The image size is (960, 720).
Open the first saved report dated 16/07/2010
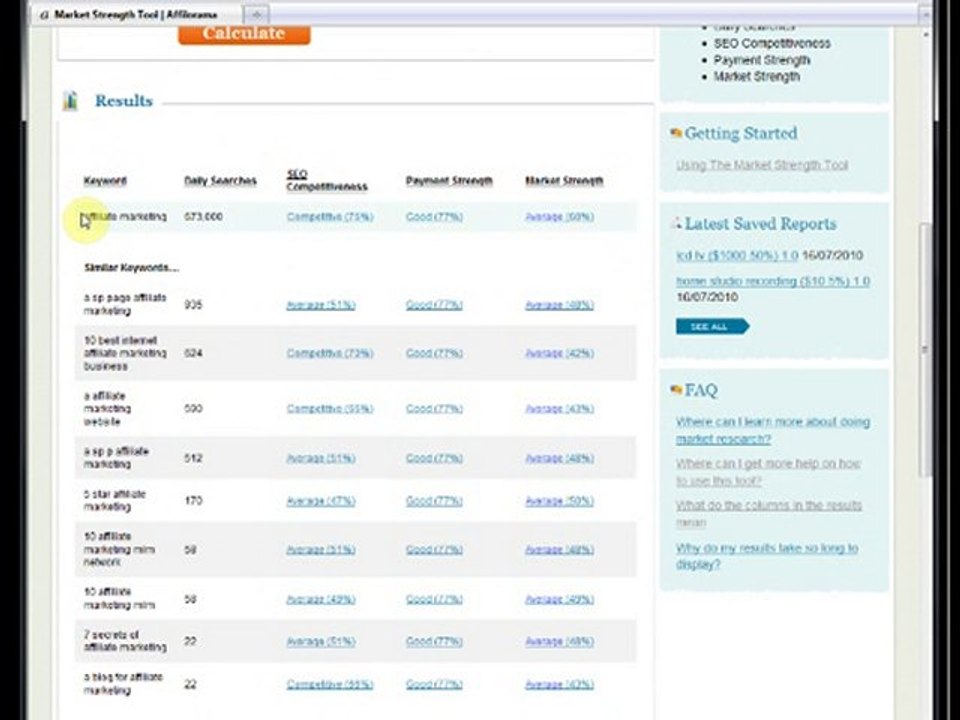click(x=737, y=255)
